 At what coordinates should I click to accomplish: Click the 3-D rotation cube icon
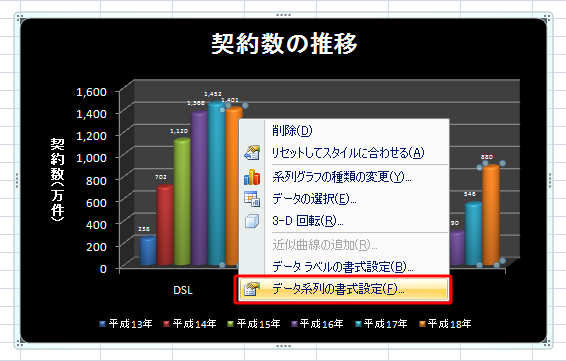(252, 221)
